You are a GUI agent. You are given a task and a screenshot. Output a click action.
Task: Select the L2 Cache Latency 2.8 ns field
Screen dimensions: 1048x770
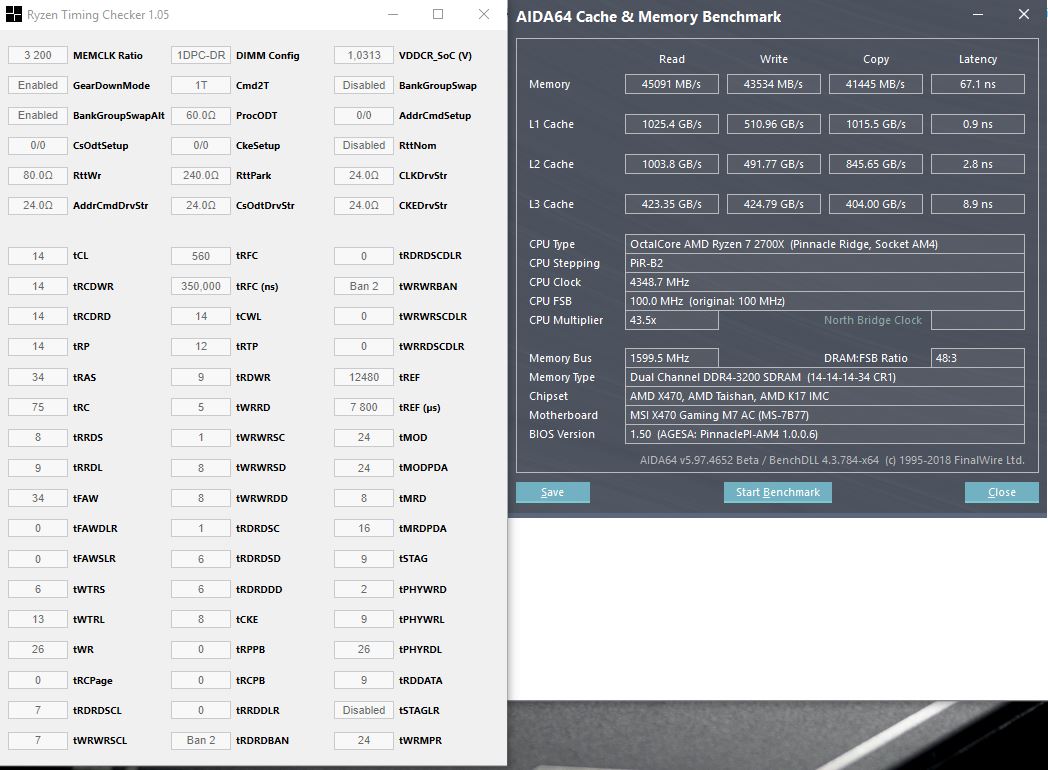coord(978,164)
